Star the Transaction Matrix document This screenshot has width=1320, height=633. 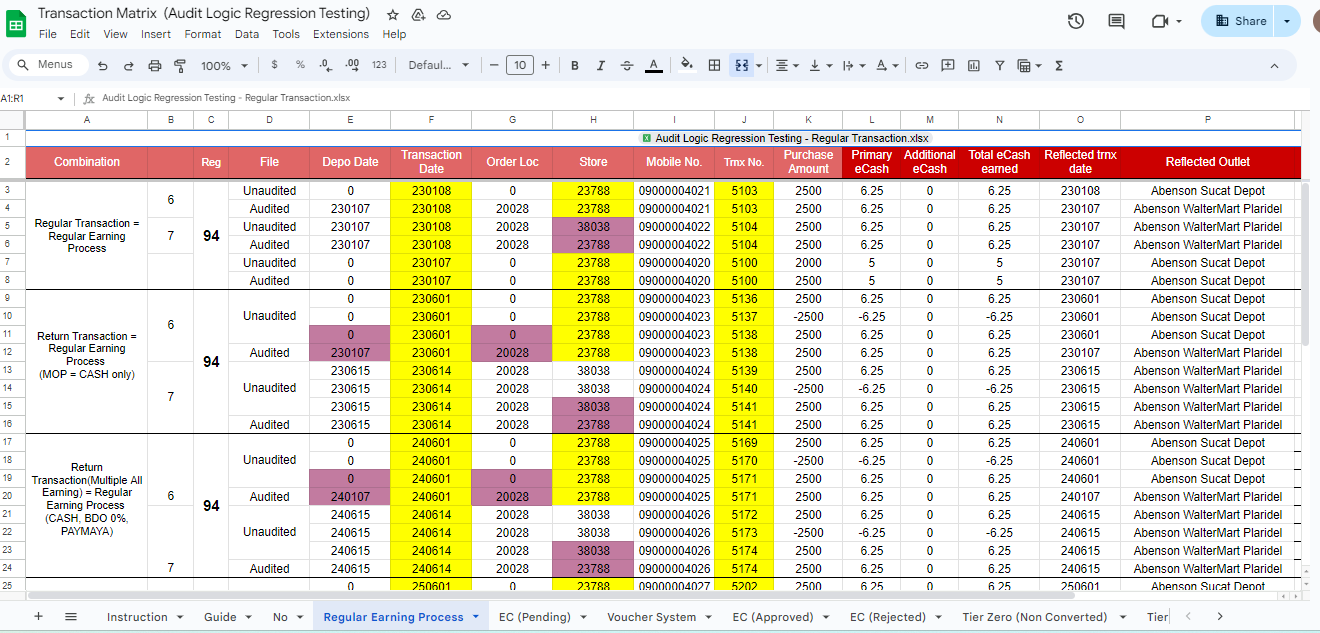tap(393, 15)
